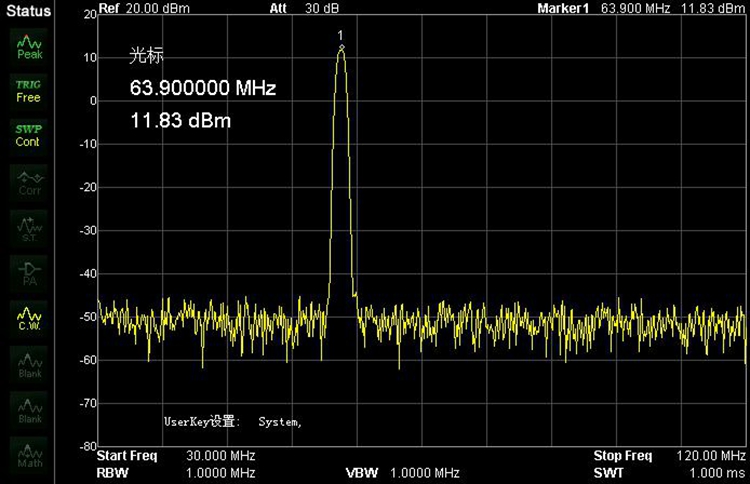Click the Start Freq 30.000 MHz field

click(x=176, y=456)
